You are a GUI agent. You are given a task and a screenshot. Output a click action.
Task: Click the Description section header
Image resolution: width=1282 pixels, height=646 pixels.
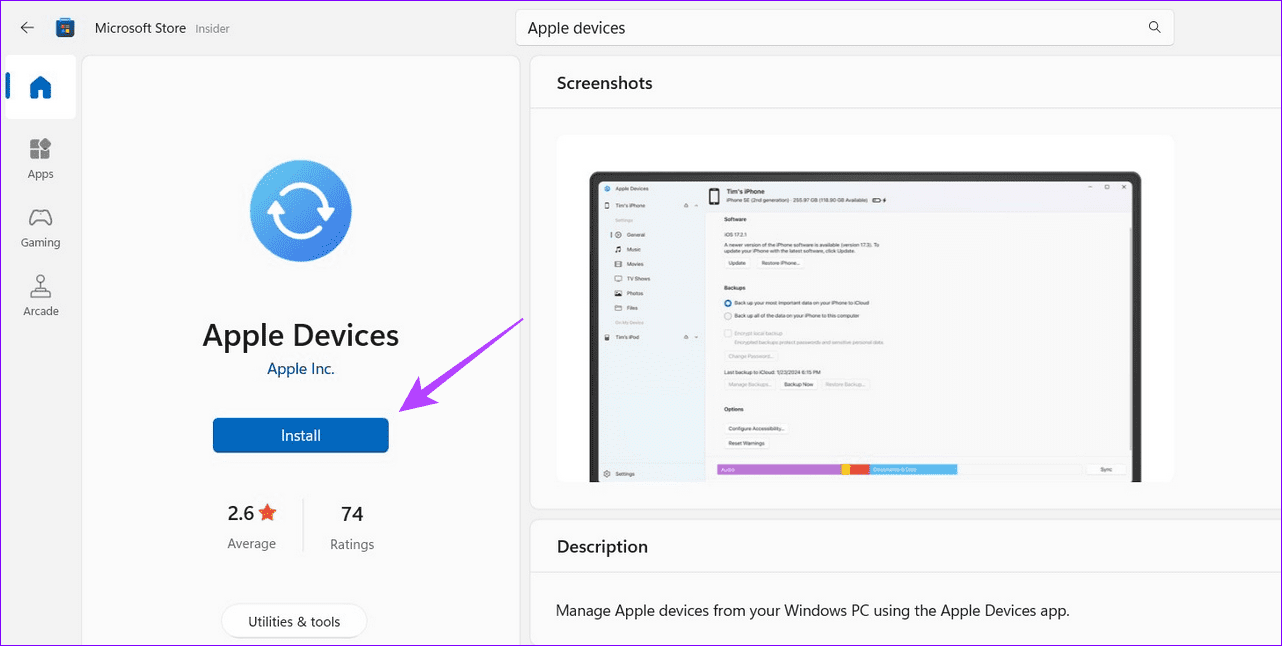pos(603,546)
